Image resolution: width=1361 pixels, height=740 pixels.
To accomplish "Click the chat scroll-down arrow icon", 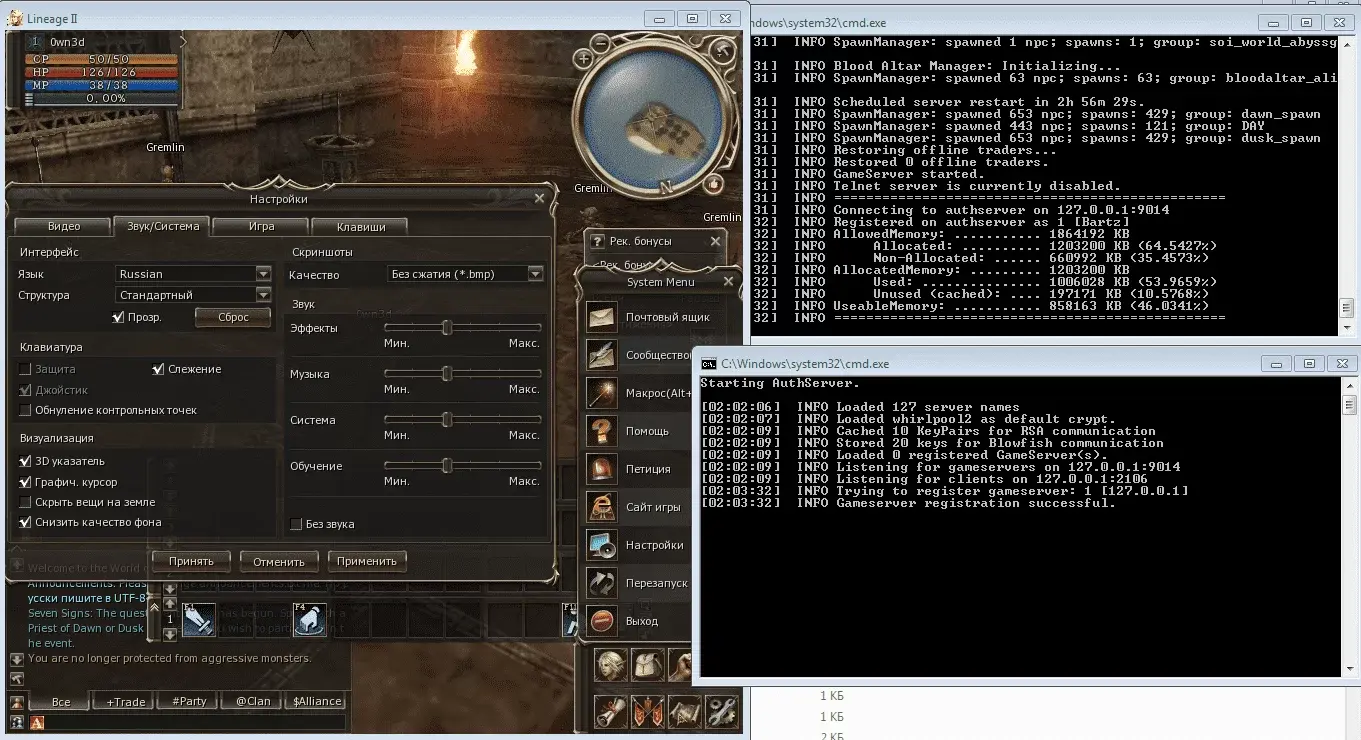I will tap(17, 659).
